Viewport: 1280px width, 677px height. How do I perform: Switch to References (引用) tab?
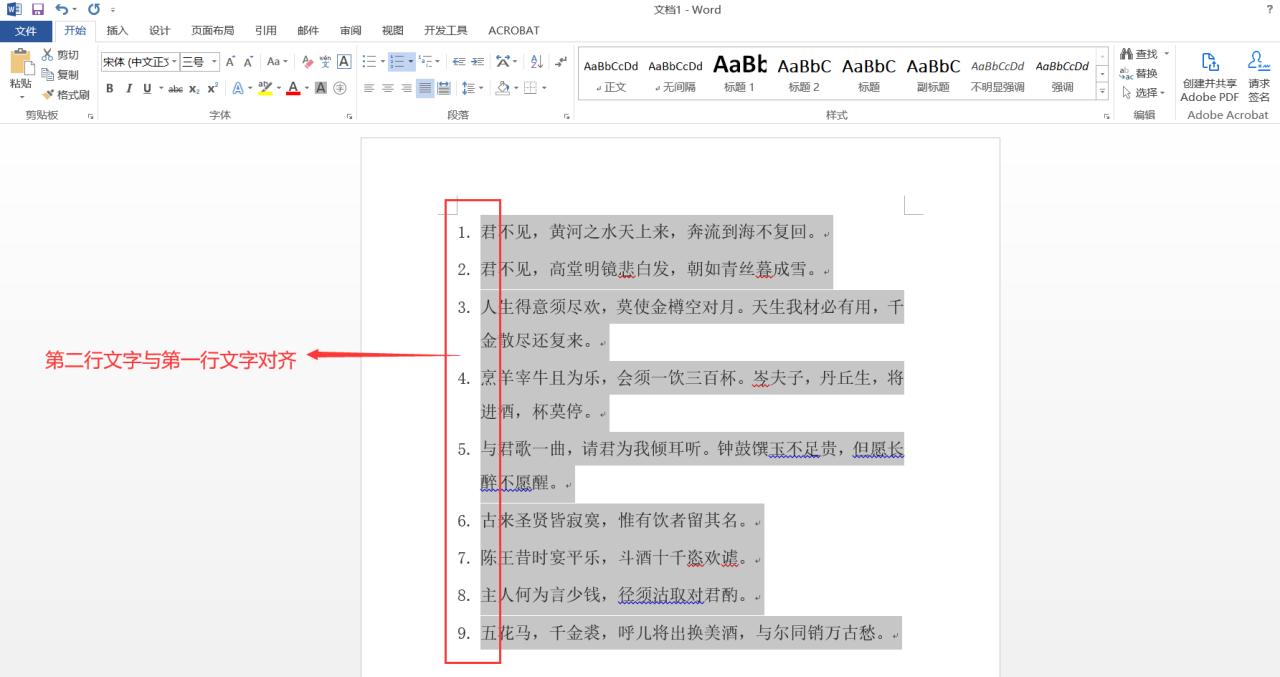click(265, 31)
